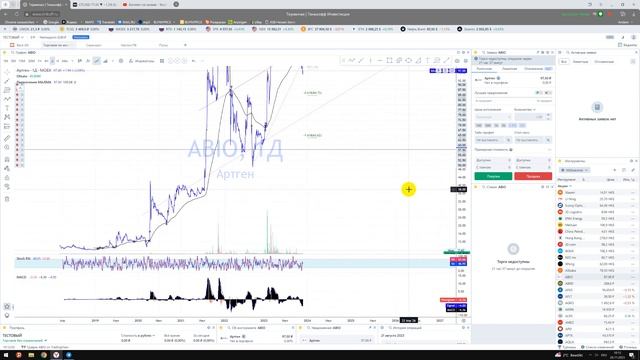Image resolution: width=640 pixels, height=360 pixels.
Task: Select the Все tab in Active orders panel
Action: coord(564,62)
